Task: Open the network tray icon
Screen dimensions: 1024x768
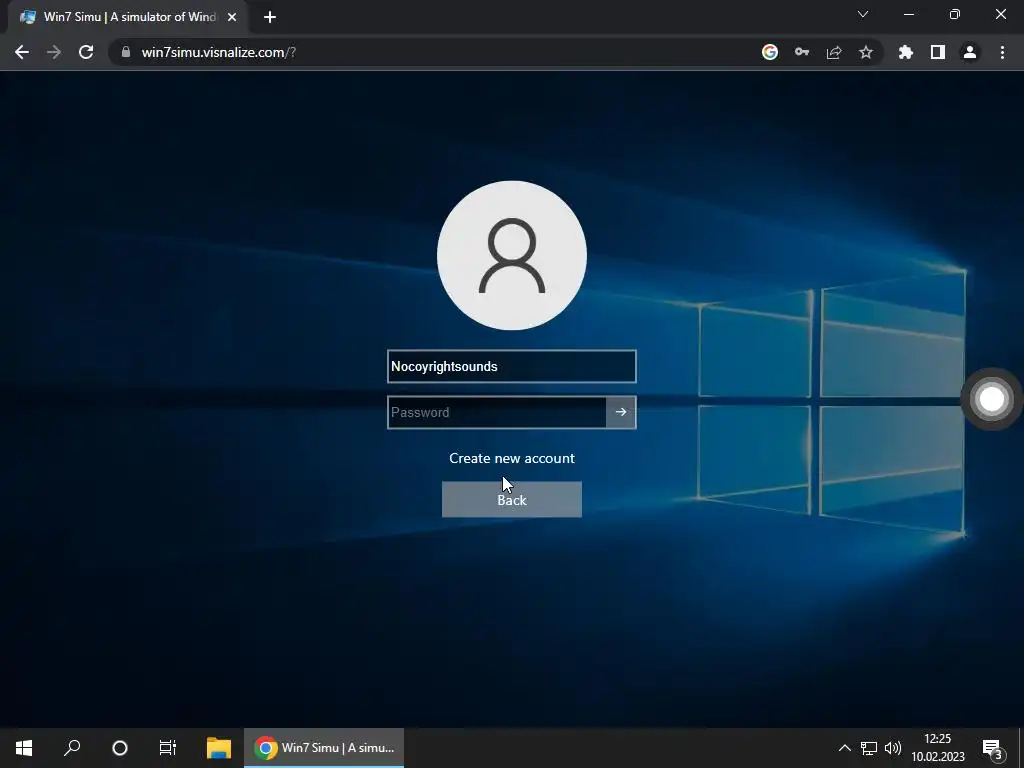Action: [x=869, y=748]
